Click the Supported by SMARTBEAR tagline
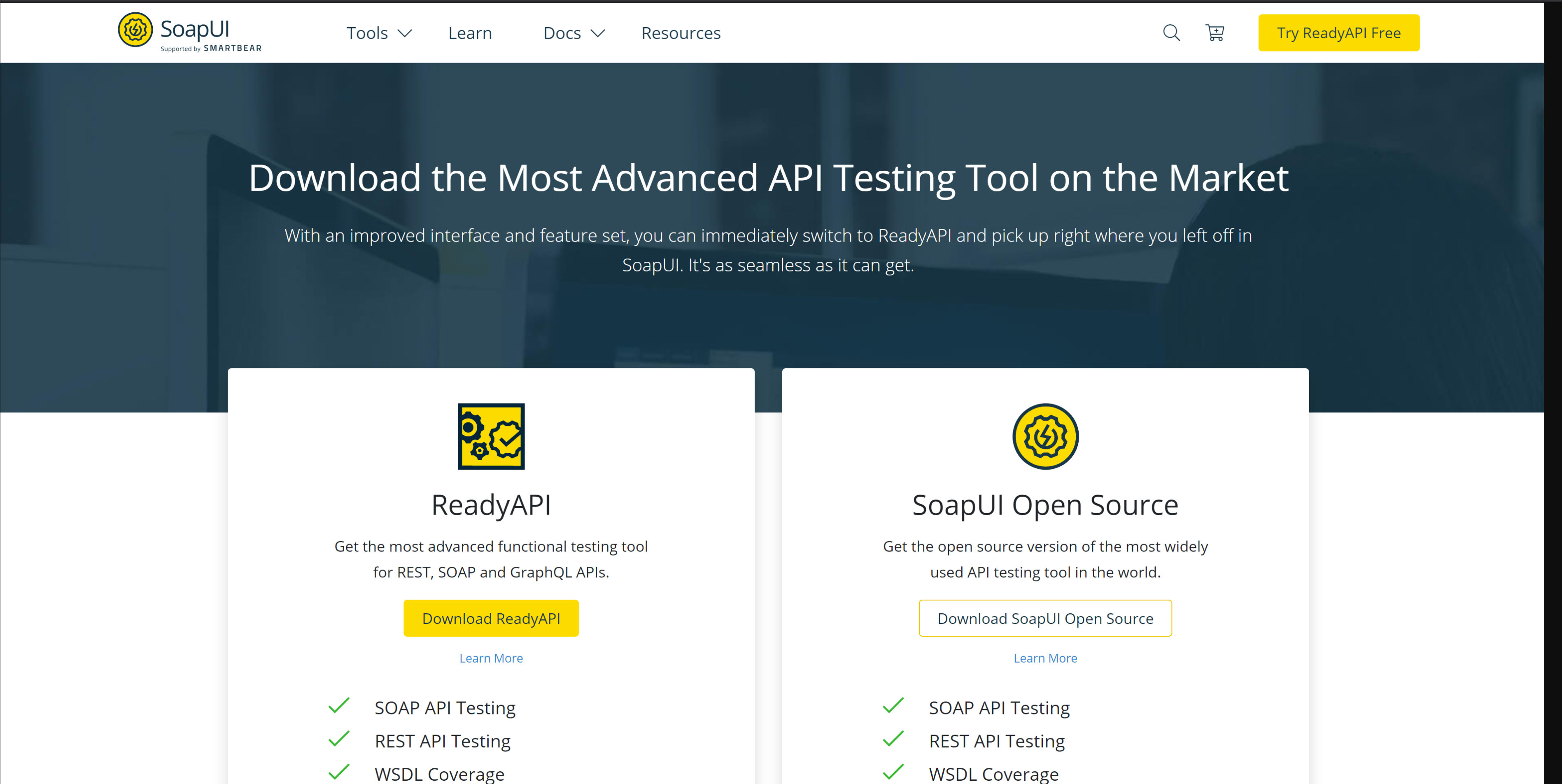 [x=211, y=48]
